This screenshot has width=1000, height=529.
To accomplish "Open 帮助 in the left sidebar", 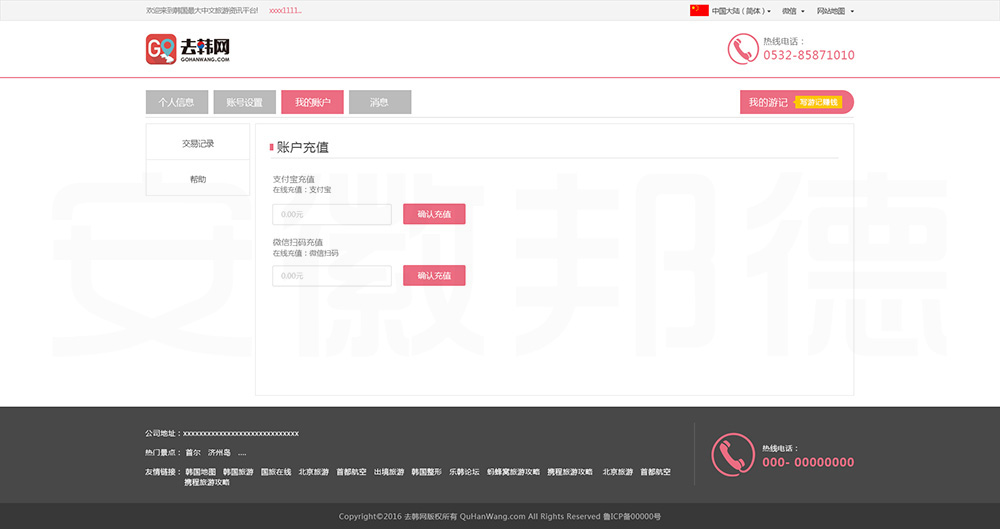I will pyautogui.click(x=198, y=179).
